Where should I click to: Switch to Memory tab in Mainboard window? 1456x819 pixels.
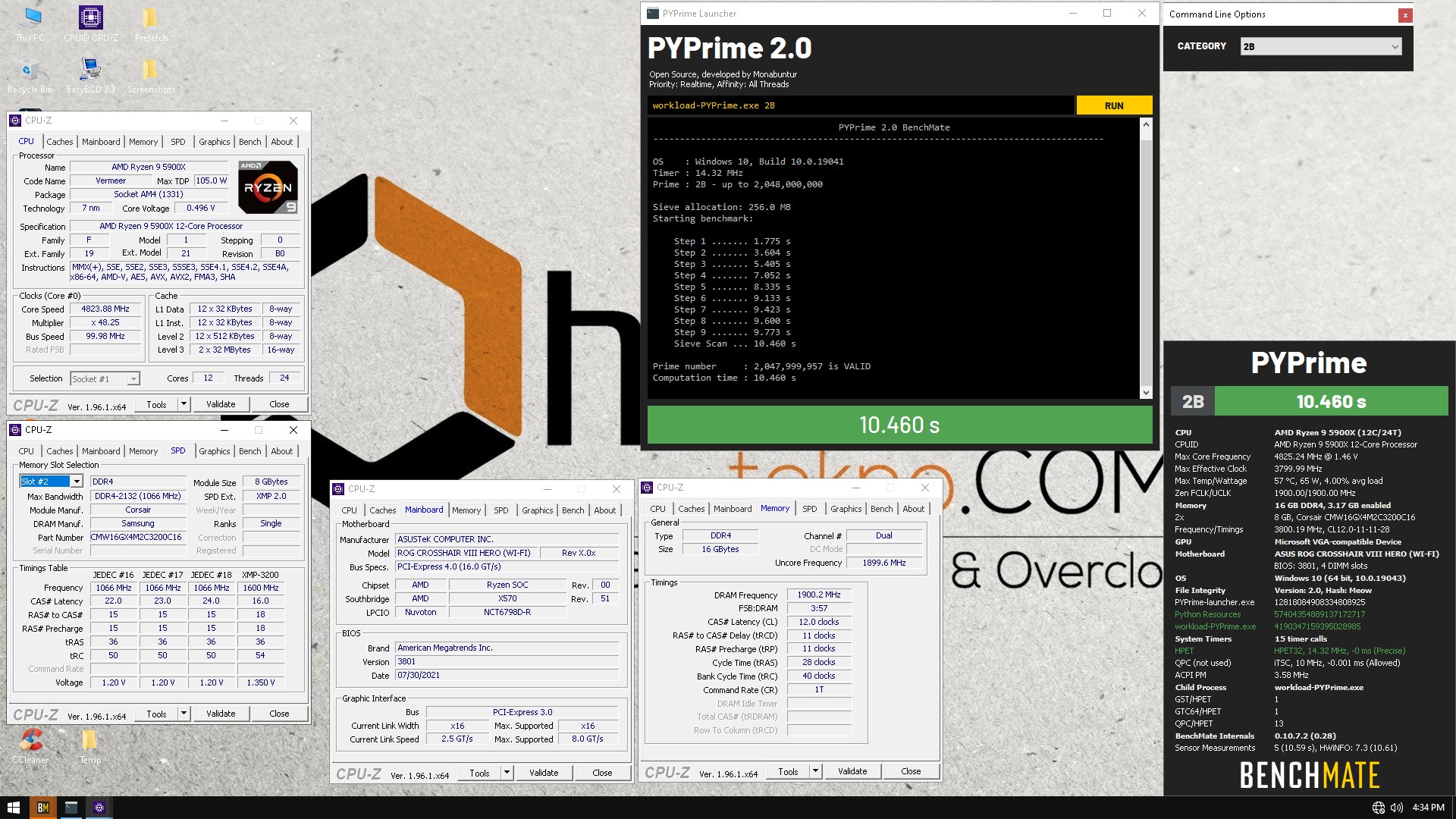point(466,510)
